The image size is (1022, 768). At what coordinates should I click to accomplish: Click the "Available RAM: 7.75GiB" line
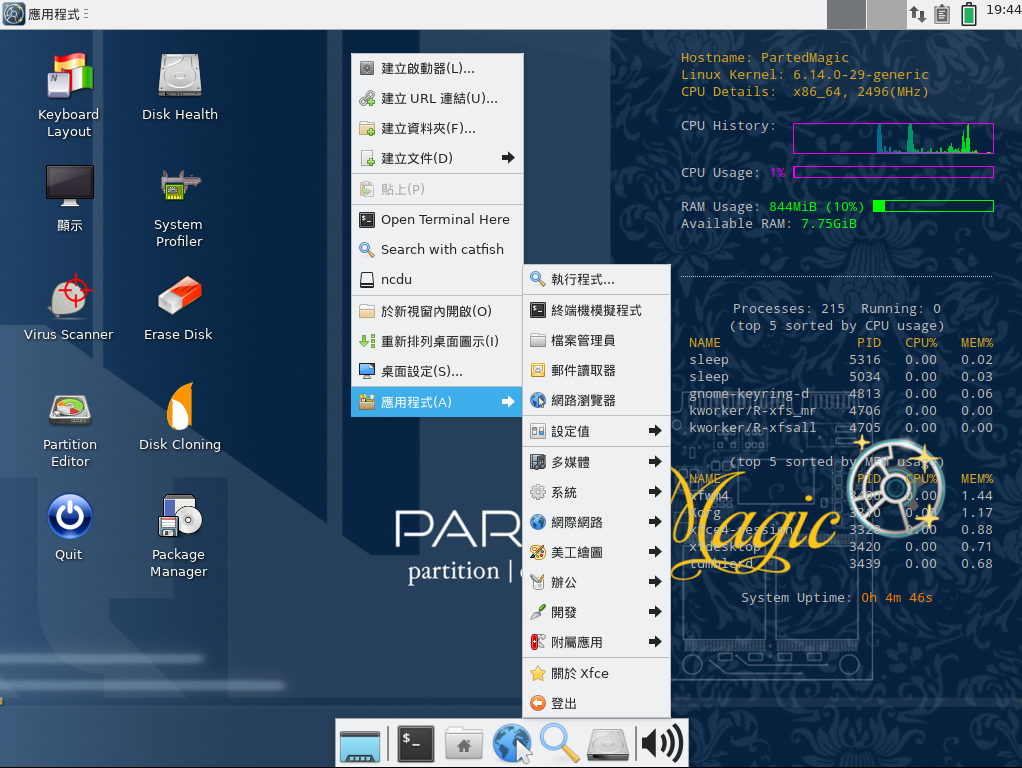coord(768,224)
